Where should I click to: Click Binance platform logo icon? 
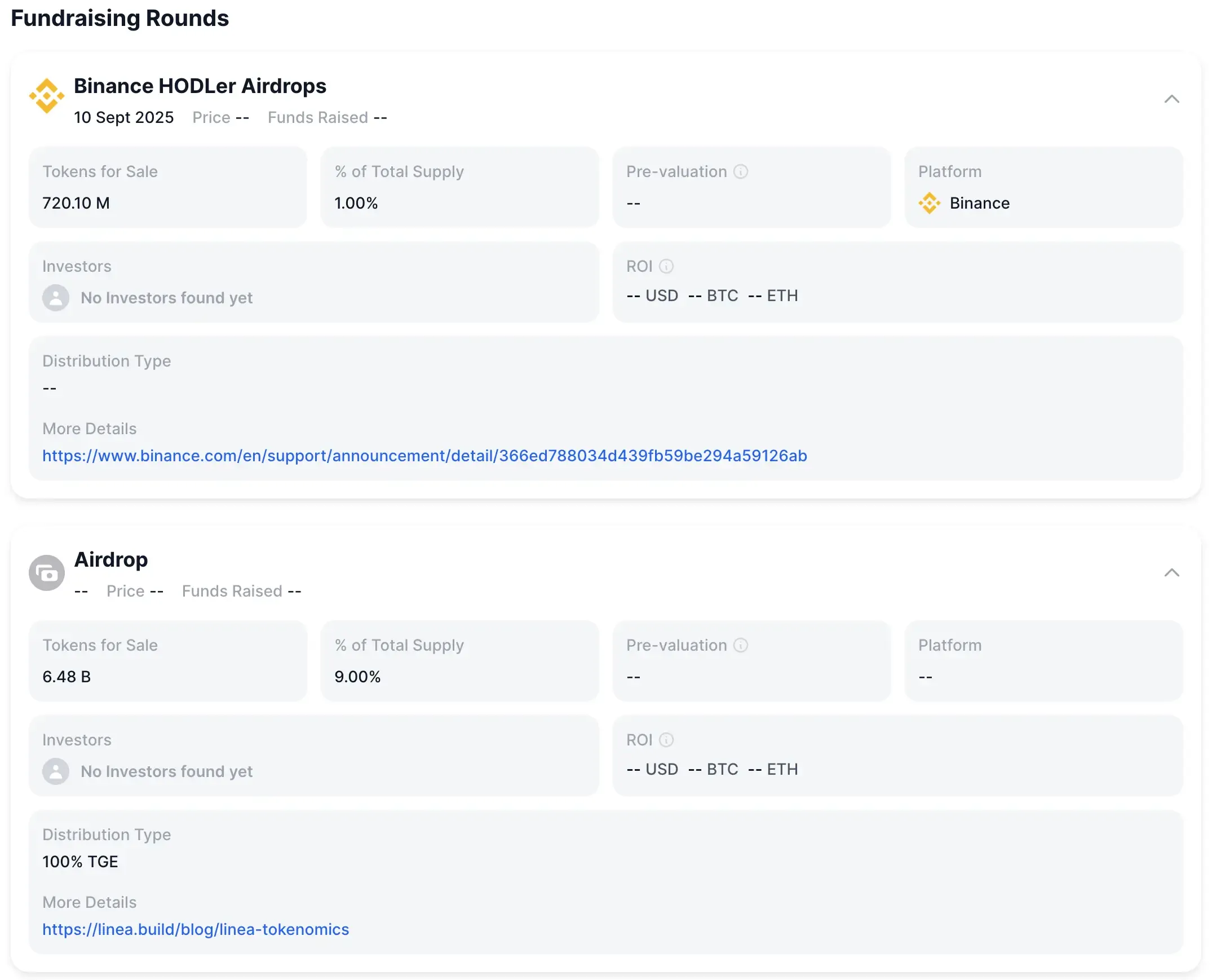(929, 203)
